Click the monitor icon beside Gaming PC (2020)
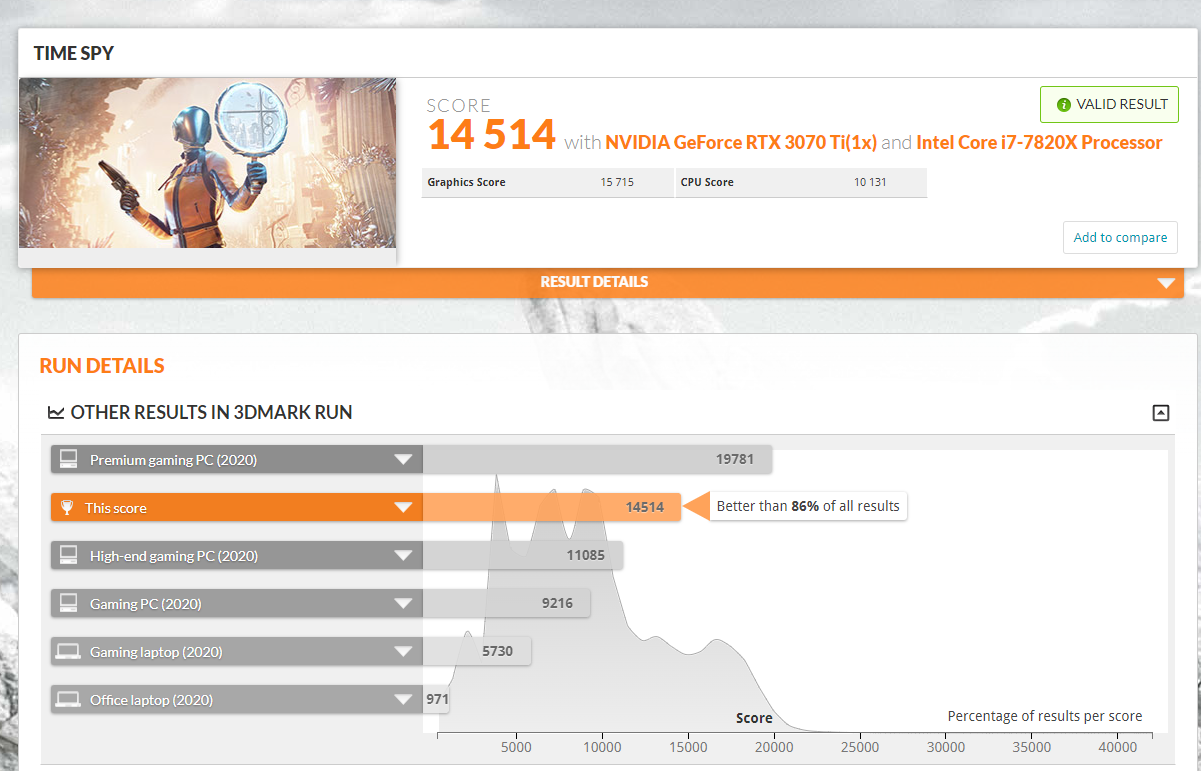 pyautogui.click(x=68, y=604)
